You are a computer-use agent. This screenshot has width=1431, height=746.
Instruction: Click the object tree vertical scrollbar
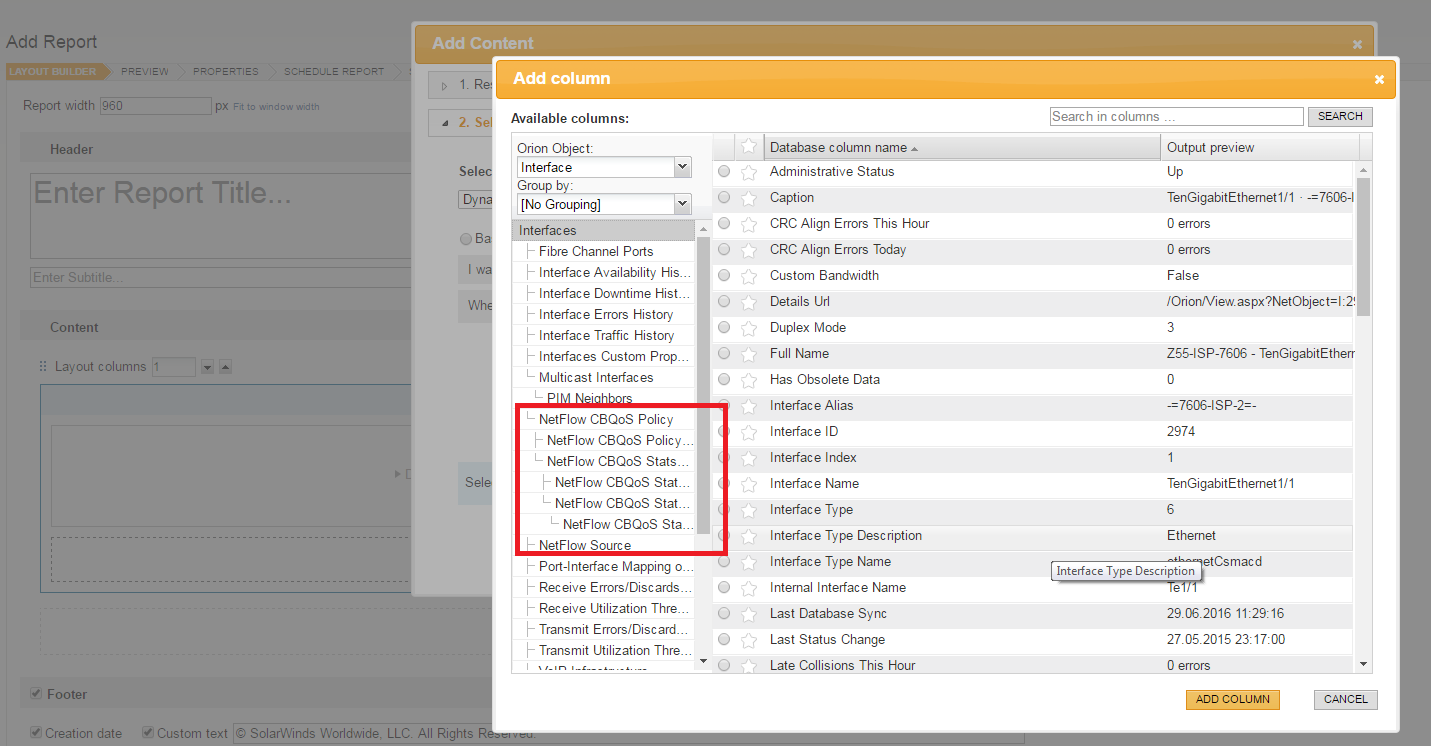704,384
